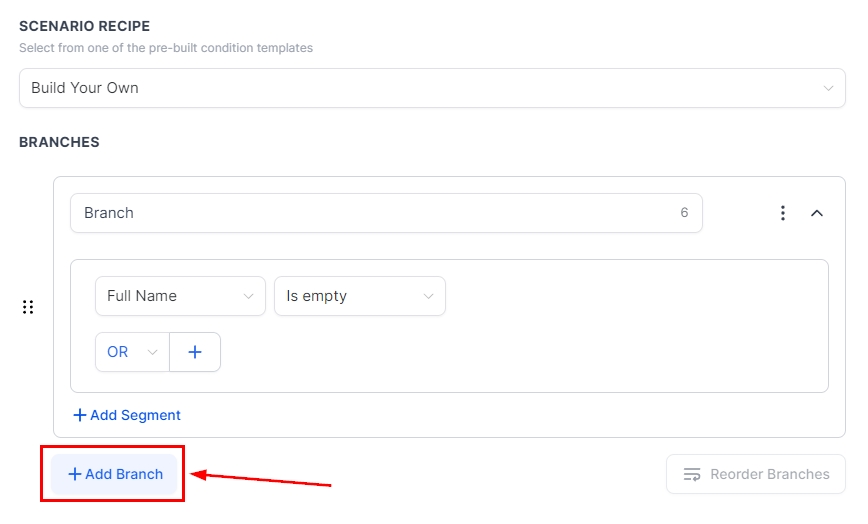Open the OR logic operator dropdown

point(132,352)
